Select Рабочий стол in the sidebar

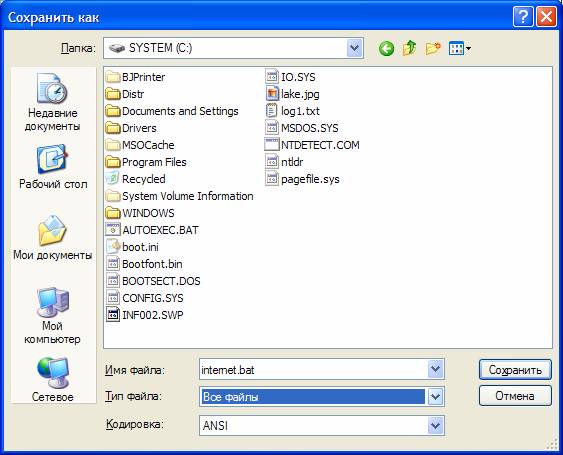(x=53, y=167)
